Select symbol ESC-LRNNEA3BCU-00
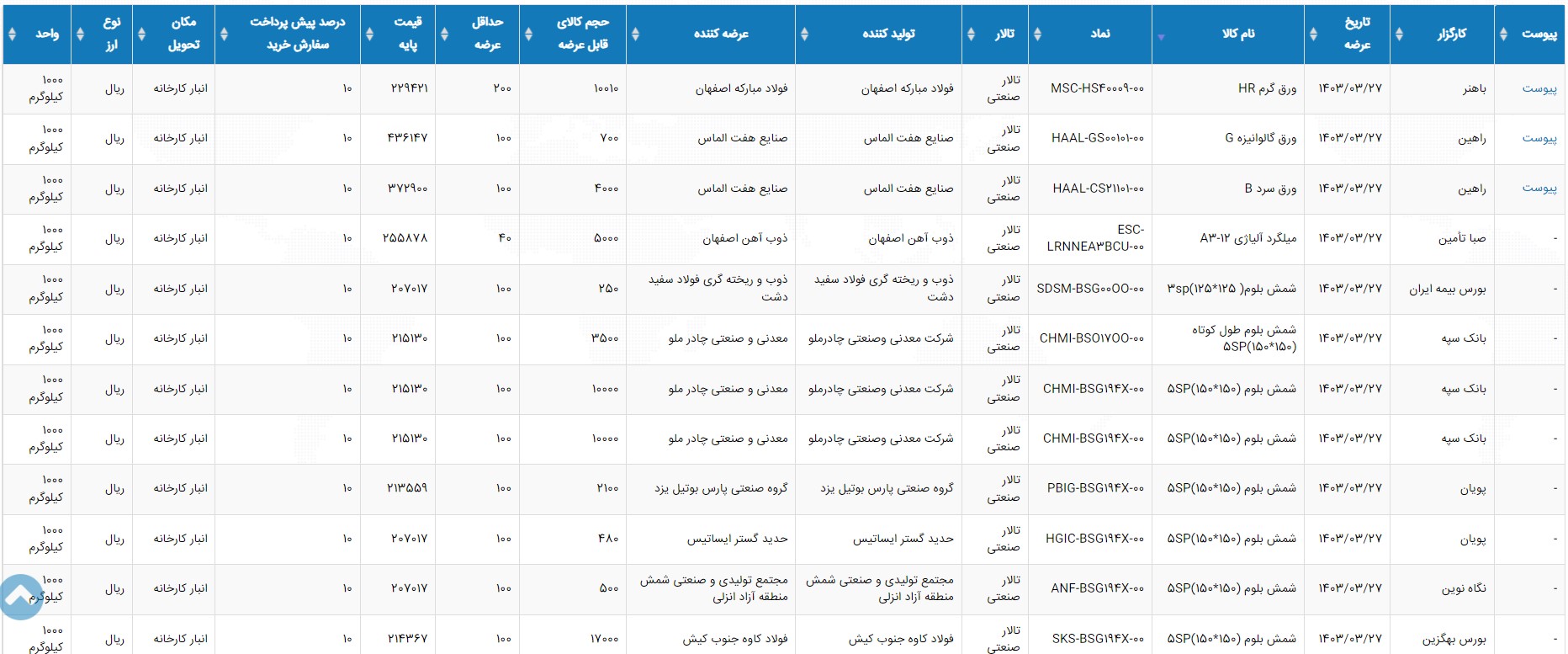The height and width of the screenshot is (654, 1568). (1095, 238)
